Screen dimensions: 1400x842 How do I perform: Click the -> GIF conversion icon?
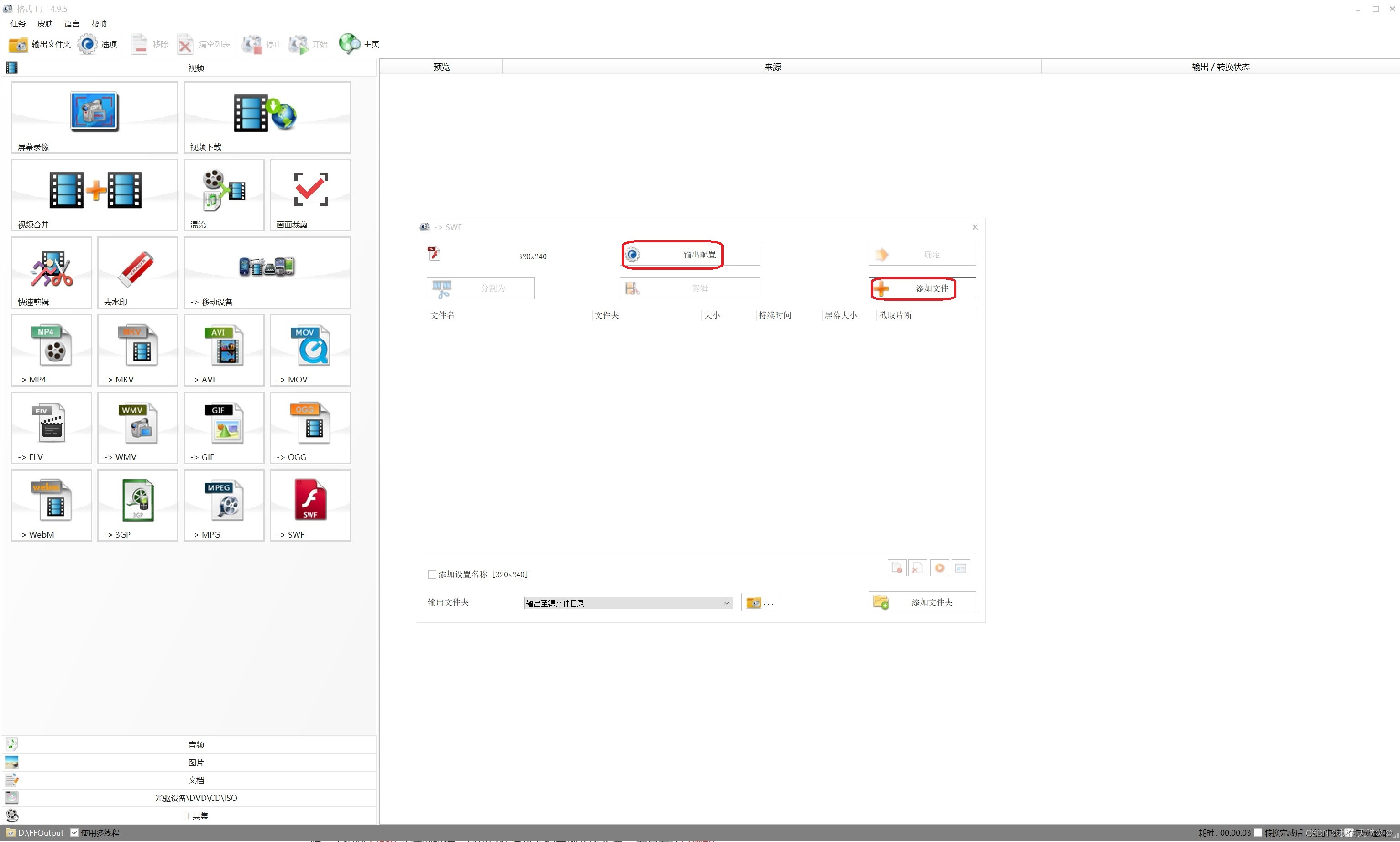coord(224,427)
